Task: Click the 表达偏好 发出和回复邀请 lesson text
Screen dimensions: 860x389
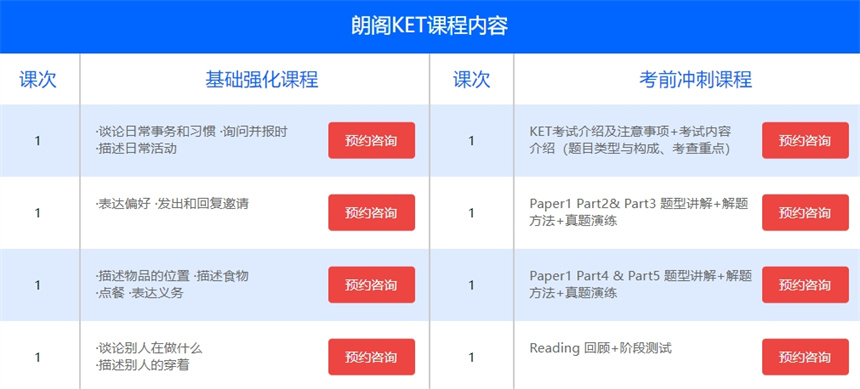Action: click(172, 204)
